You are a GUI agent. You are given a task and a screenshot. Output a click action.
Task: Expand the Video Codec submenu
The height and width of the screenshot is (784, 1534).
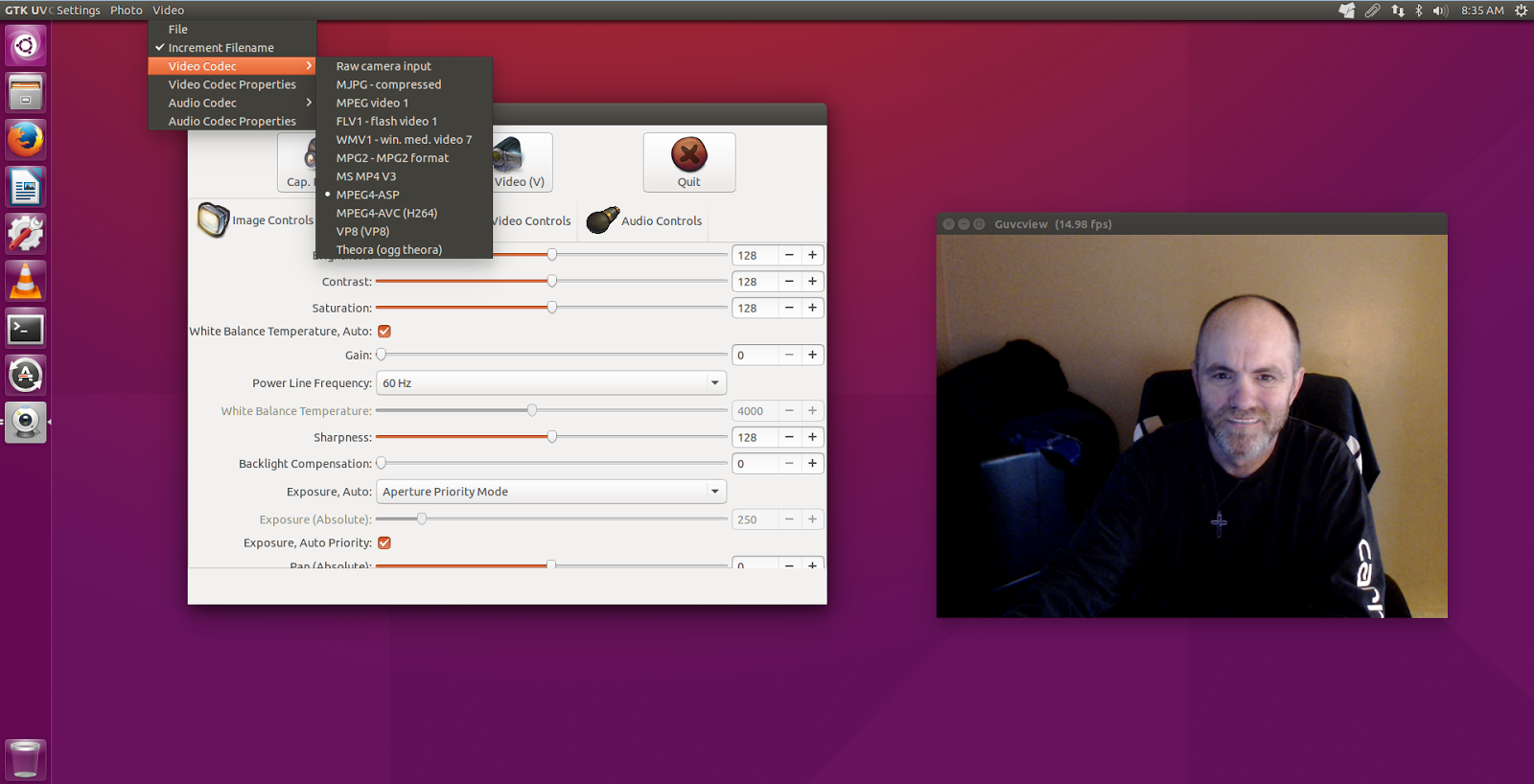click(232, 66)
